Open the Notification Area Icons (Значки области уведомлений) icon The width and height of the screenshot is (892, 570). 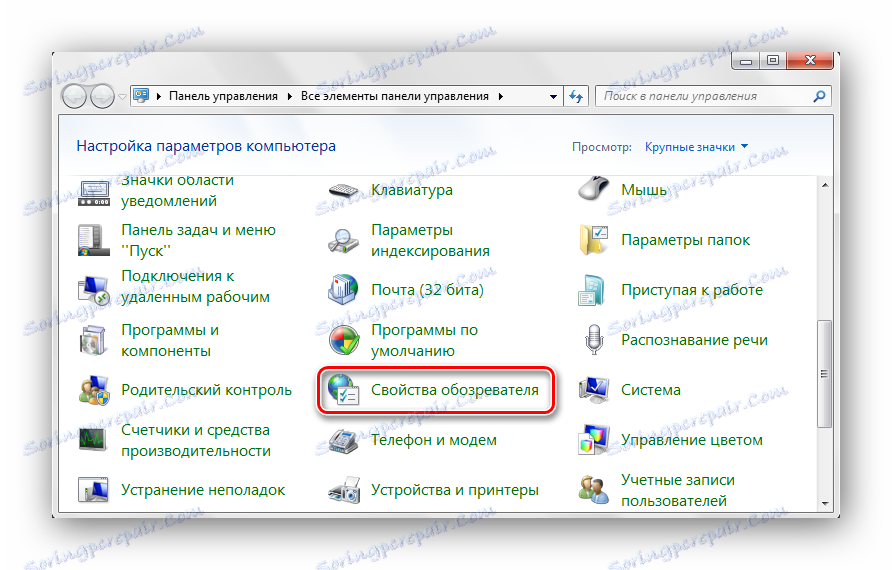tap(94, 194)
